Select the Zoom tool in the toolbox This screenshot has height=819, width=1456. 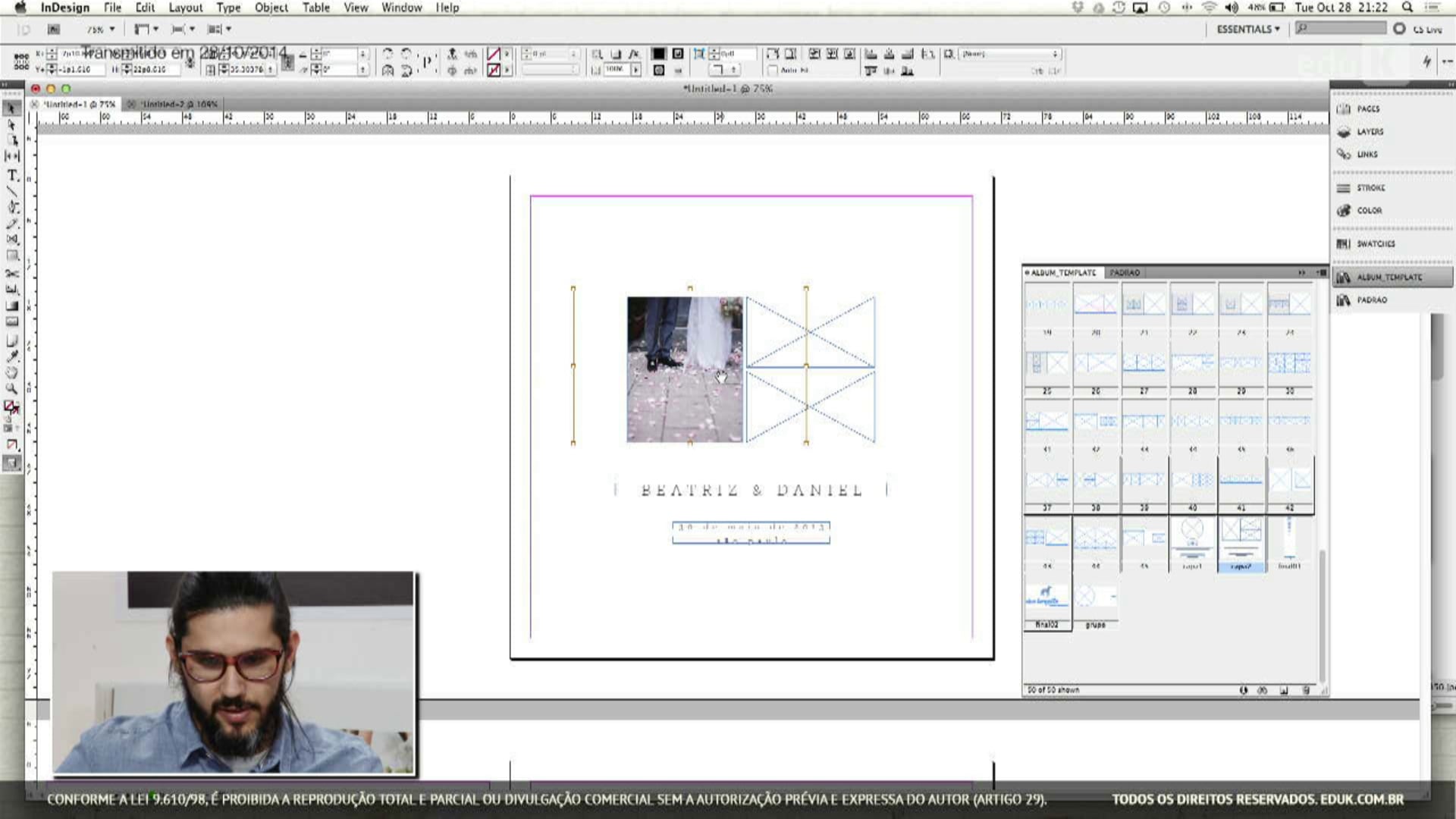(x=12, y=388)
